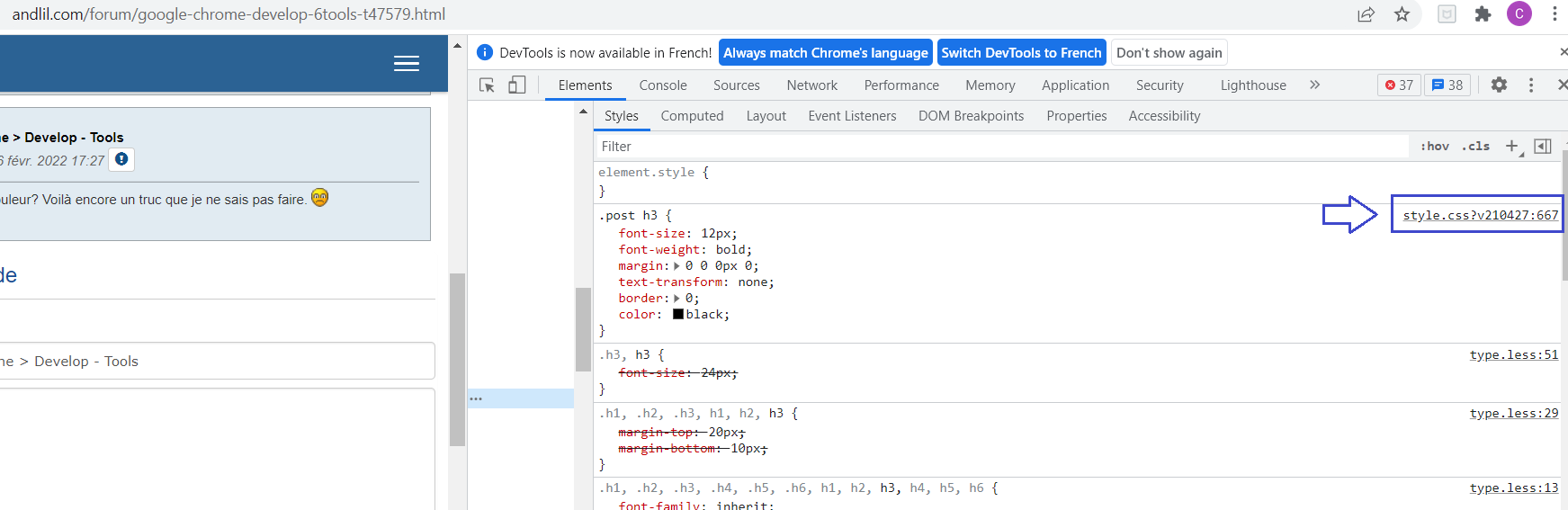Add a new style rule with plus icon
The width and height of the screenshot is (1568, 510).
[1511, 146]
